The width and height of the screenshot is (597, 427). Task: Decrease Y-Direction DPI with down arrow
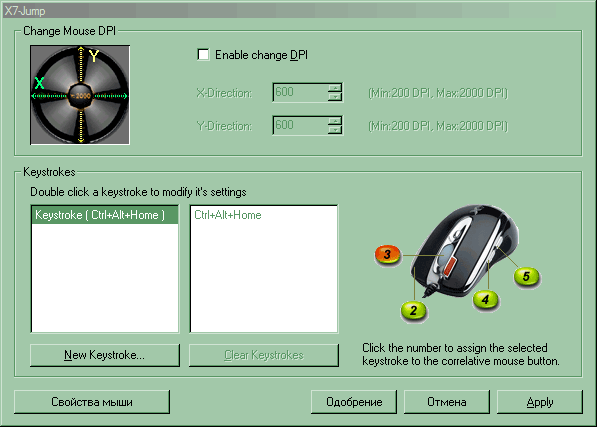(x=335, y=130)
